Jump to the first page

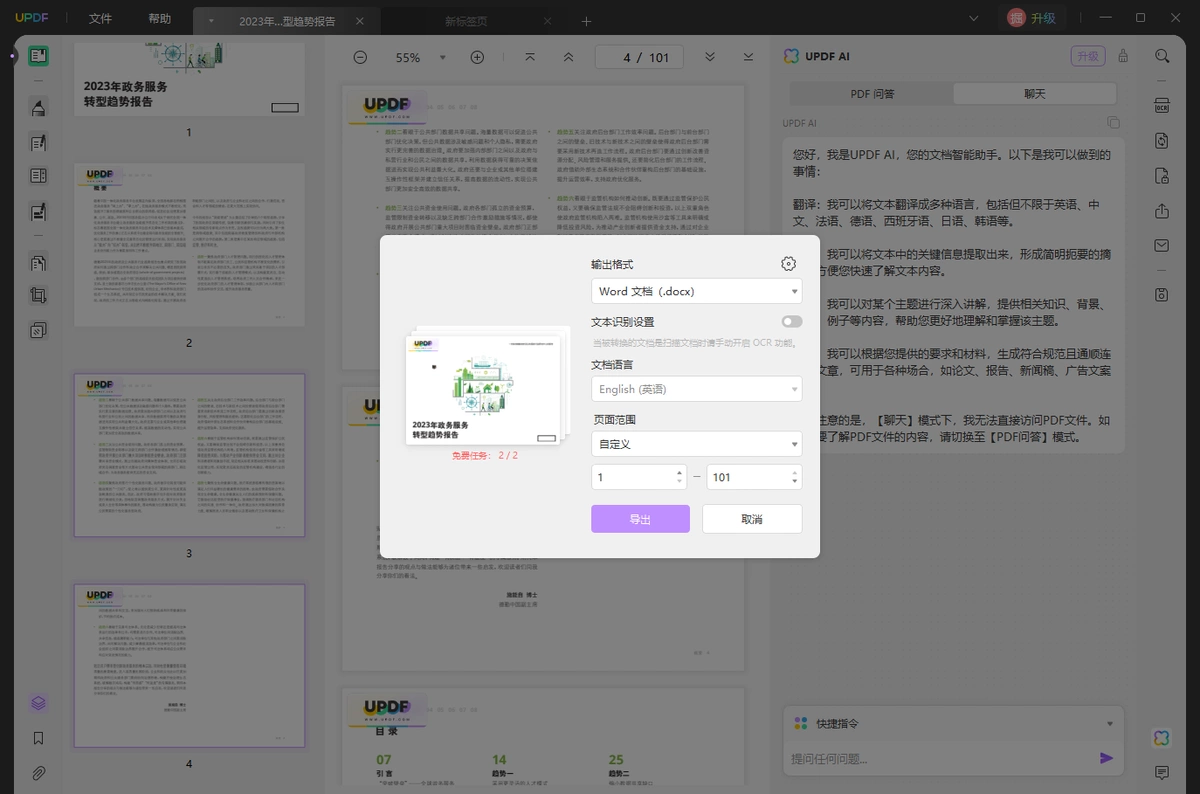(x=530, y=57)
